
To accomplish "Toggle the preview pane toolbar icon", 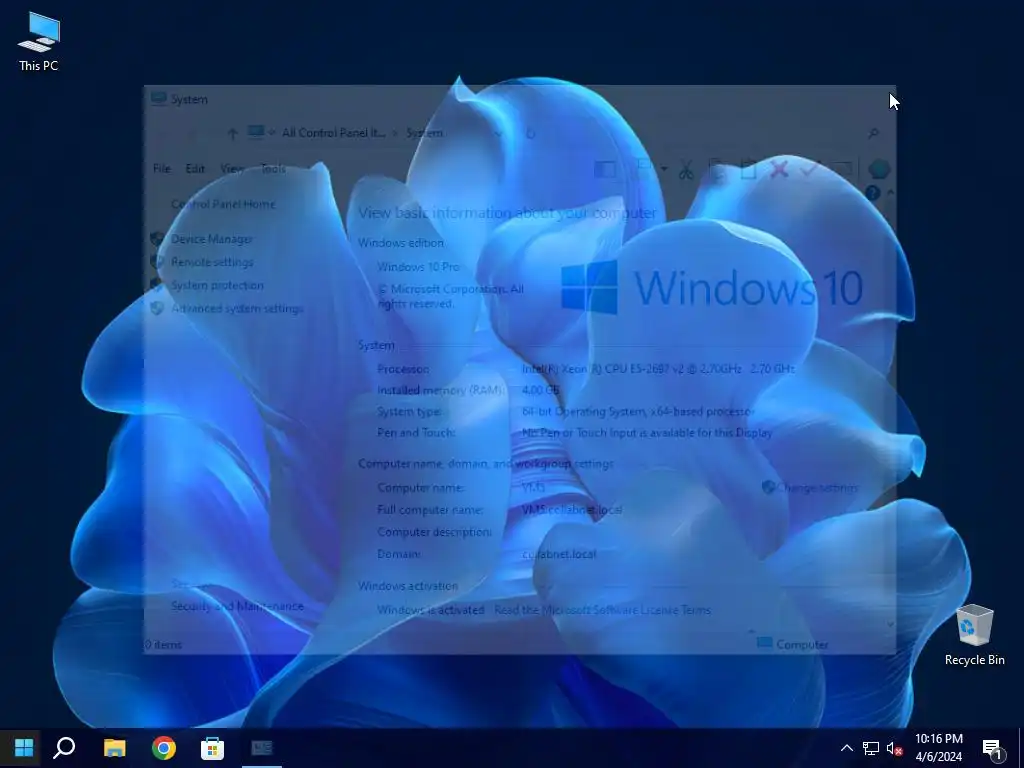I will click(604, 170).
